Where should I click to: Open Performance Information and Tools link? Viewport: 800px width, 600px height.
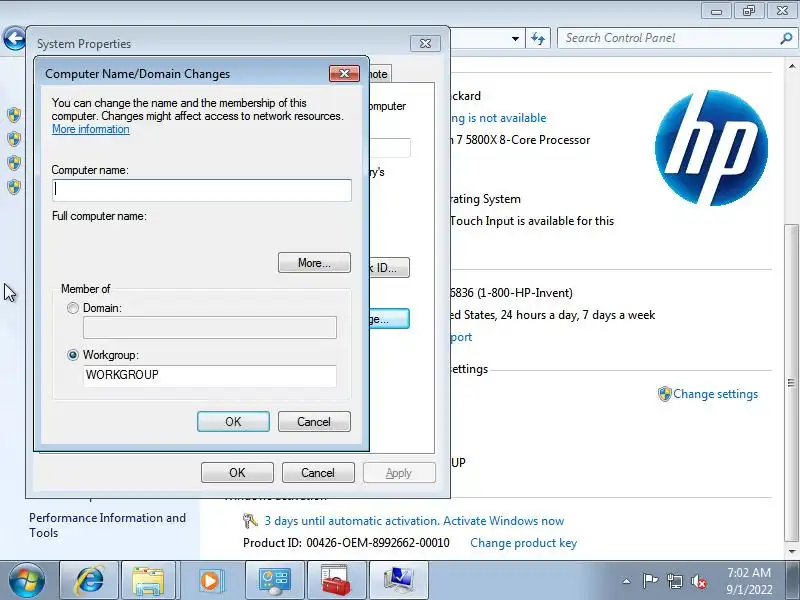click(107, 525)
